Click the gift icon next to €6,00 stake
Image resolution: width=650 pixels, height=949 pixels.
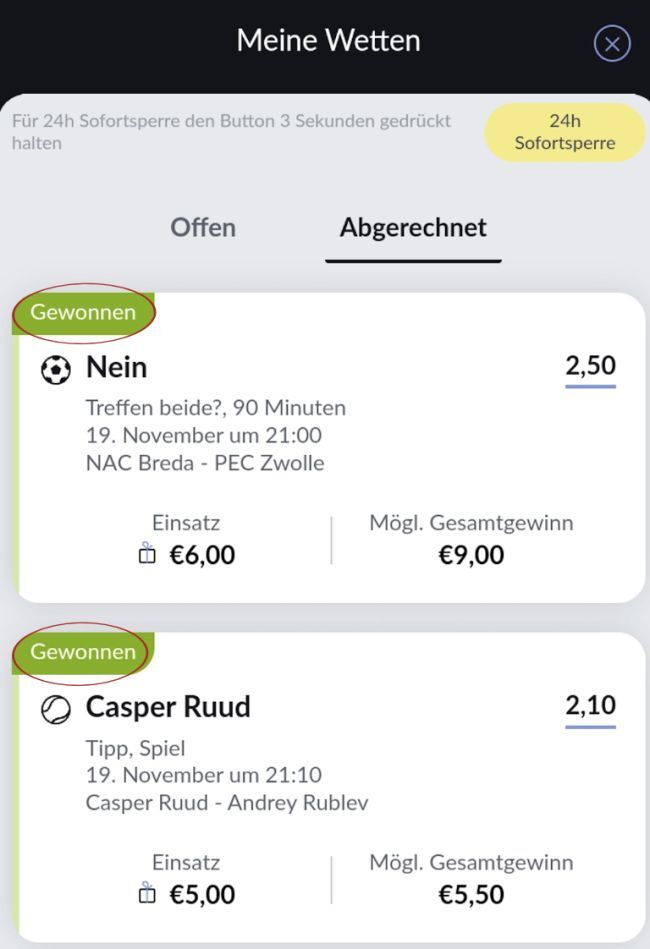[x=147, y=554]
